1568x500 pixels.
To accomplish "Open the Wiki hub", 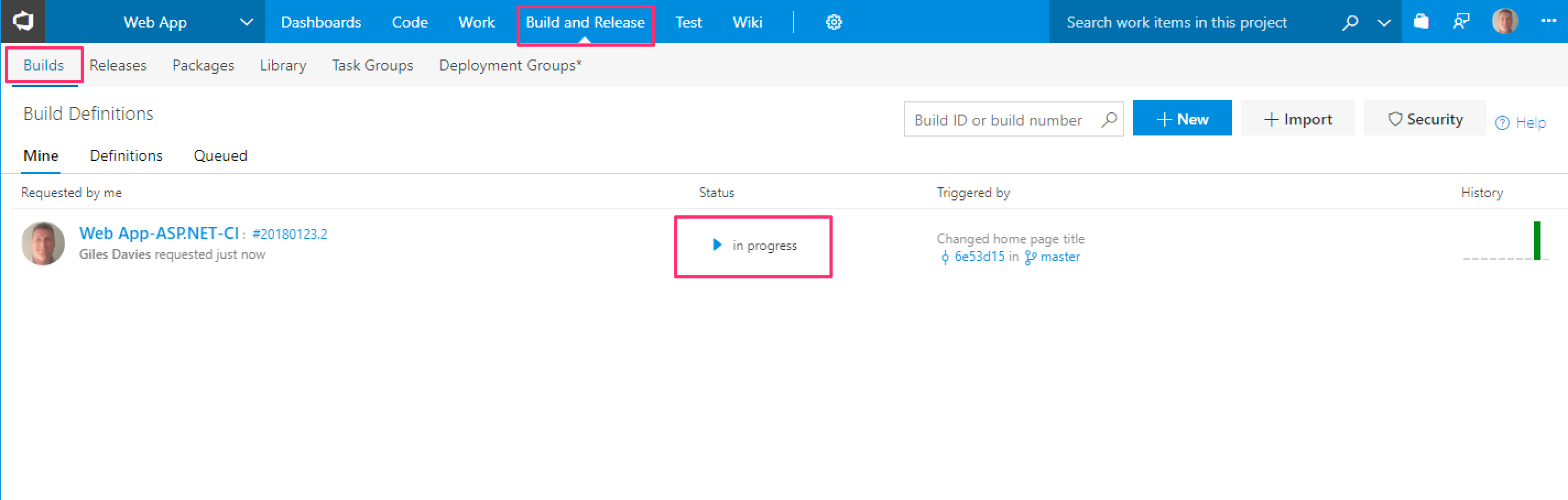I will point(747,23).
